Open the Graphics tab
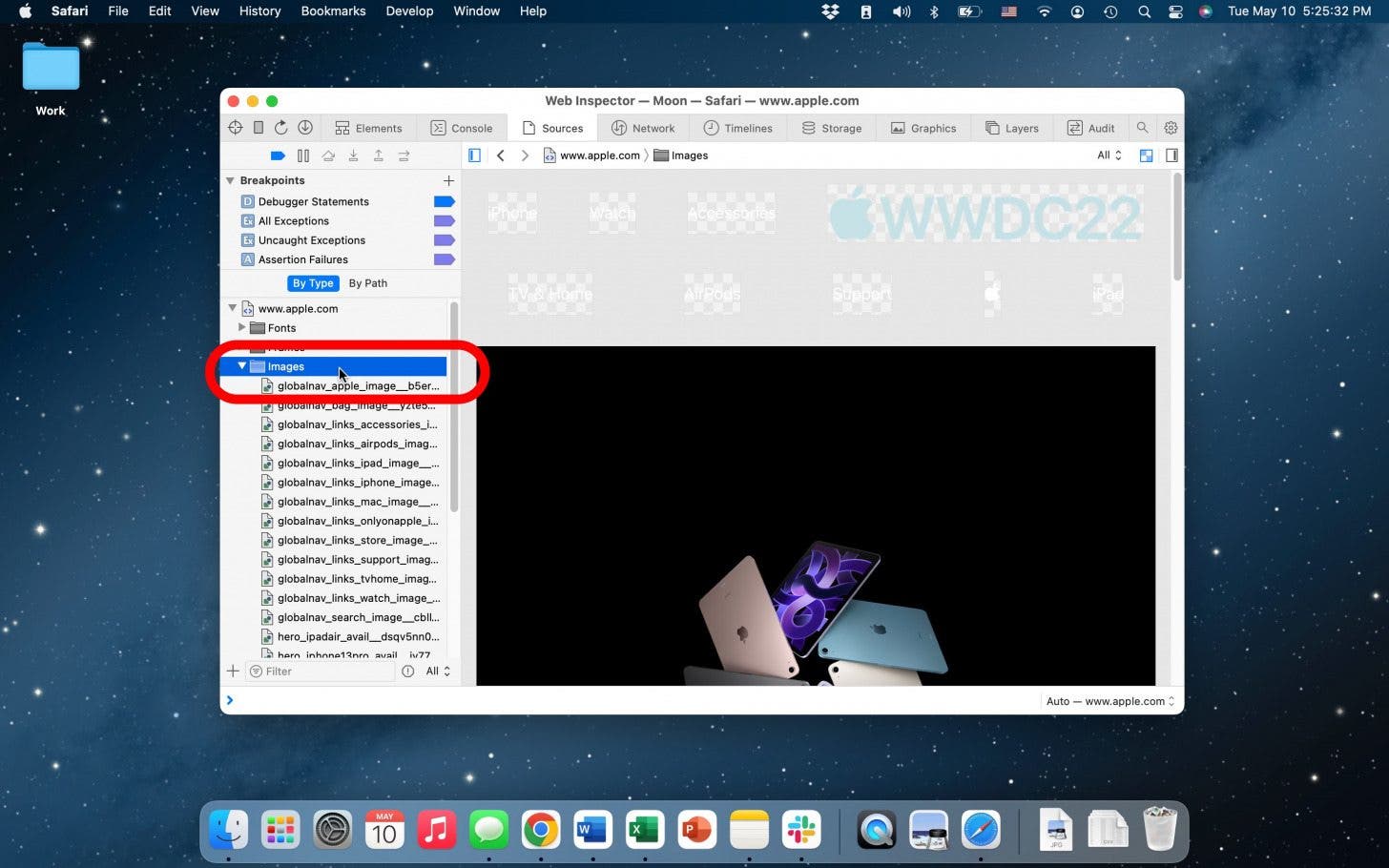 click(923, 128)
